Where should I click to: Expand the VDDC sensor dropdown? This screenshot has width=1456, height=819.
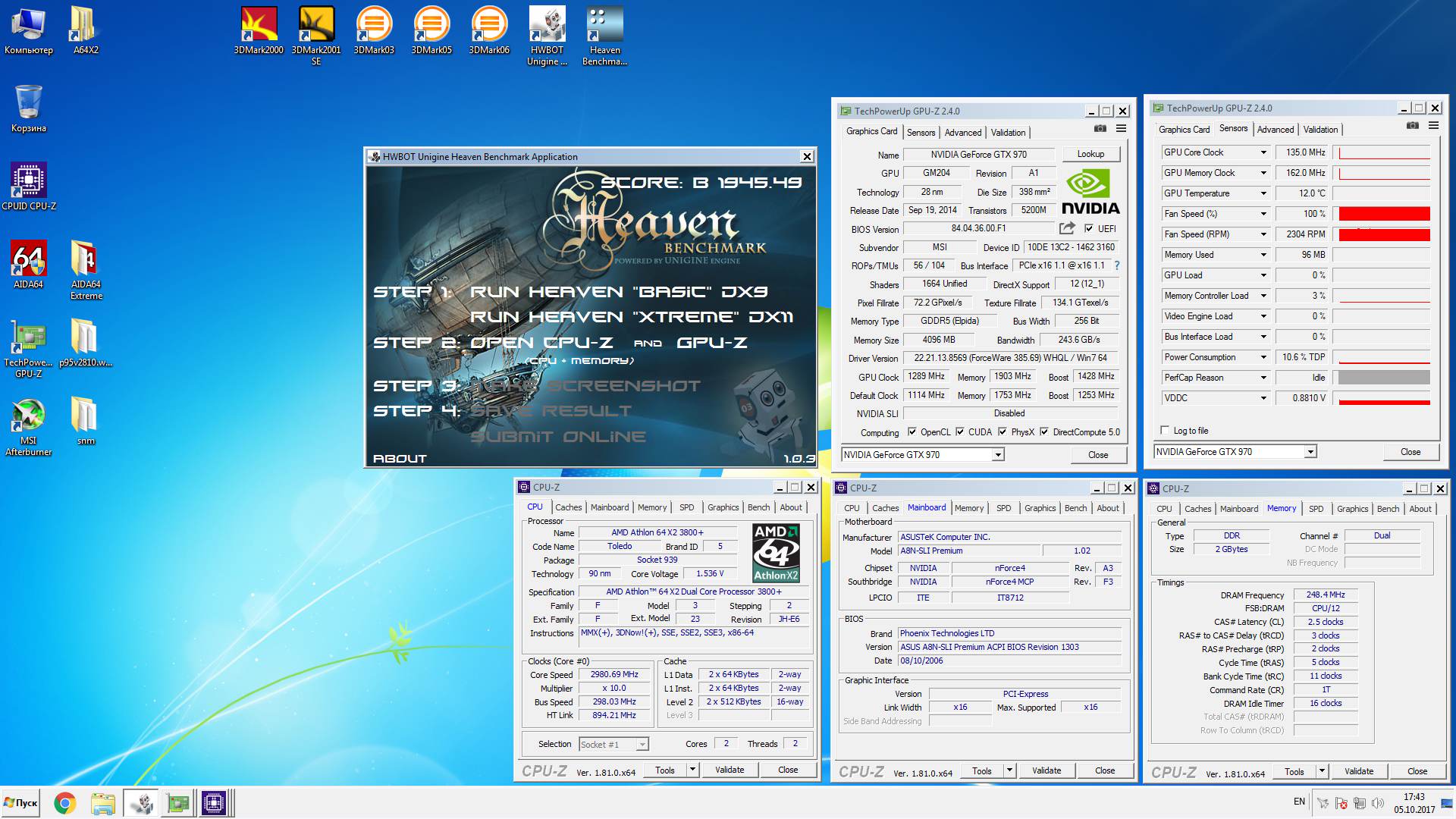click(x=1263, y=398)
